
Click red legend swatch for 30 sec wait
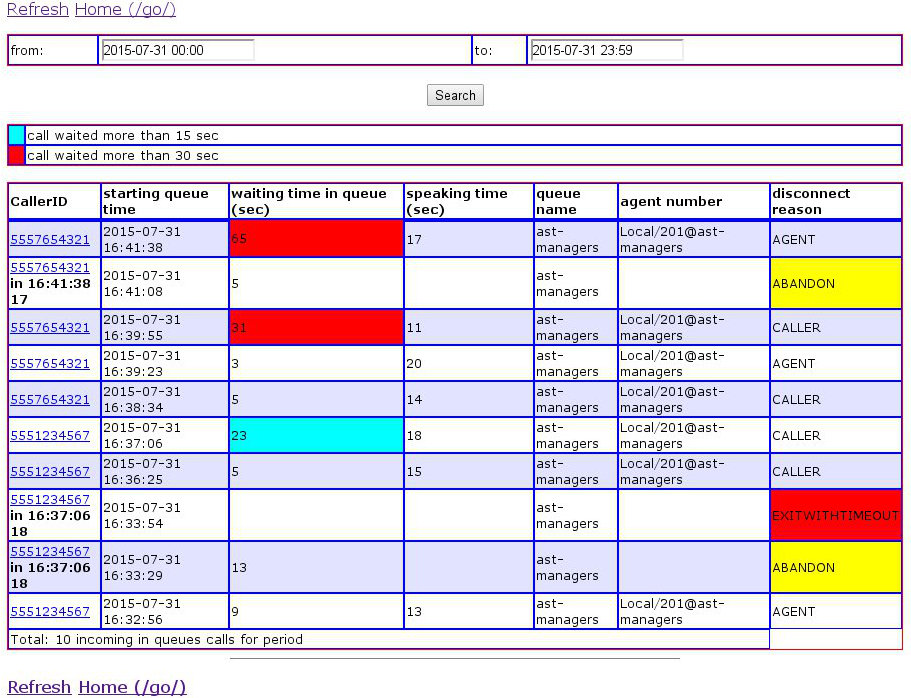point(16,155)
